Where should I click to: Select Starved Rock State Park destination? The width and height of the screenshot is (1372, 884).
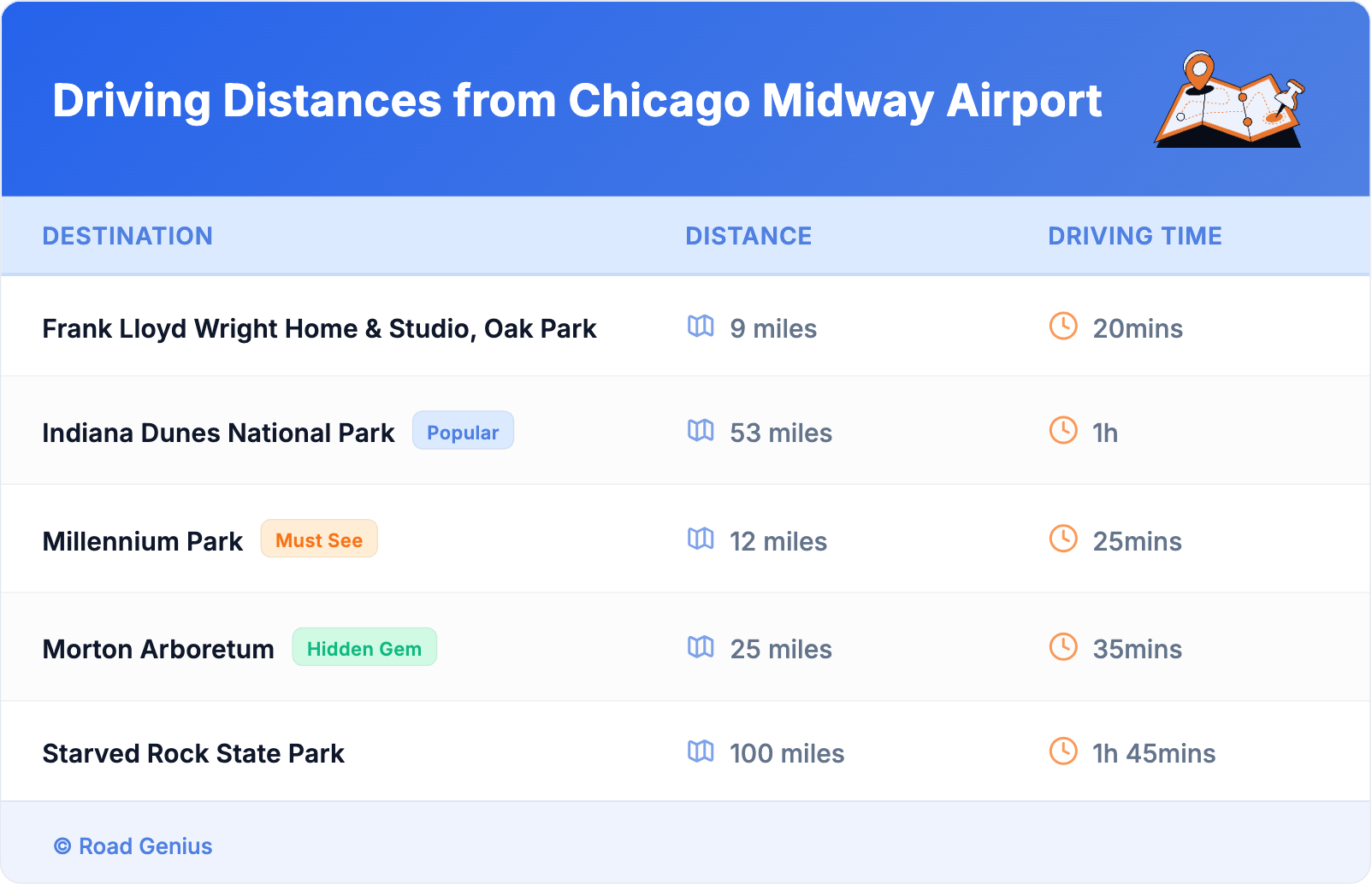point(193,753)
